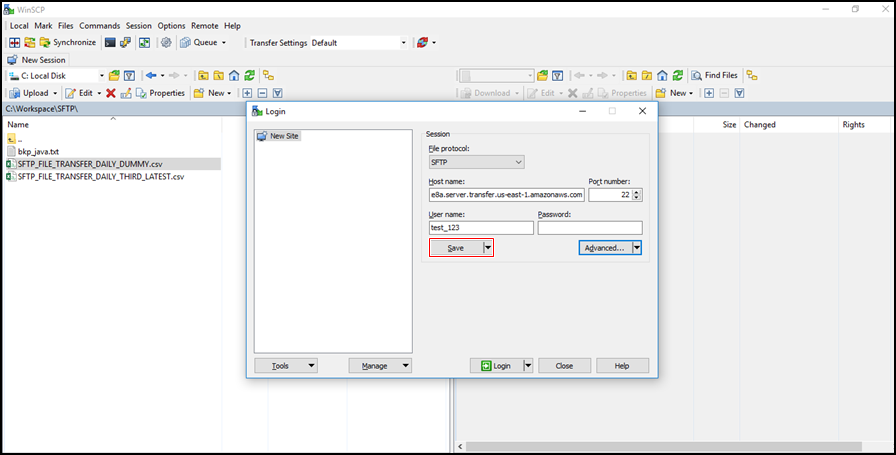Click the Name column header in local panel
Screen dimensions: 896x455
[x=112, y=125]
